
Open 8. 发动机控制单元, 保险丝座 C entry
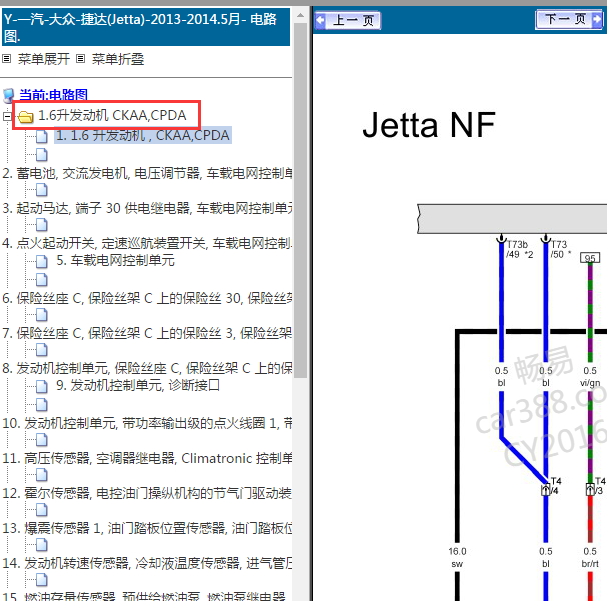[147, 368]
